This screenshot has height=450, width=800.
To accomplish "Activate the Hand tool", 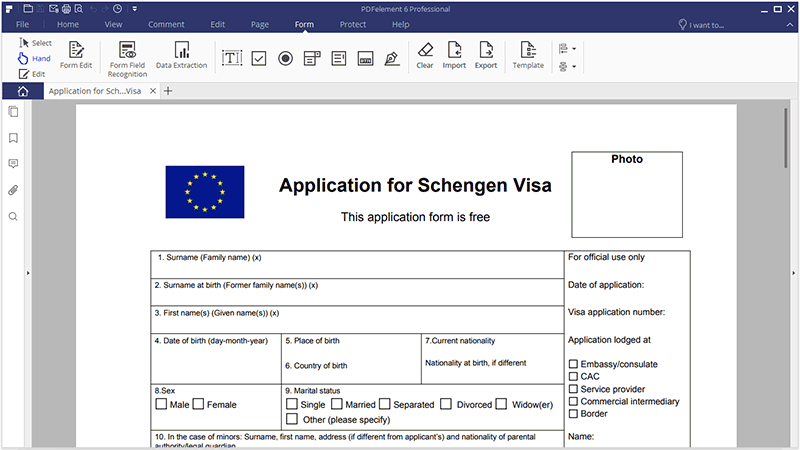I will (x=34, y=59).
